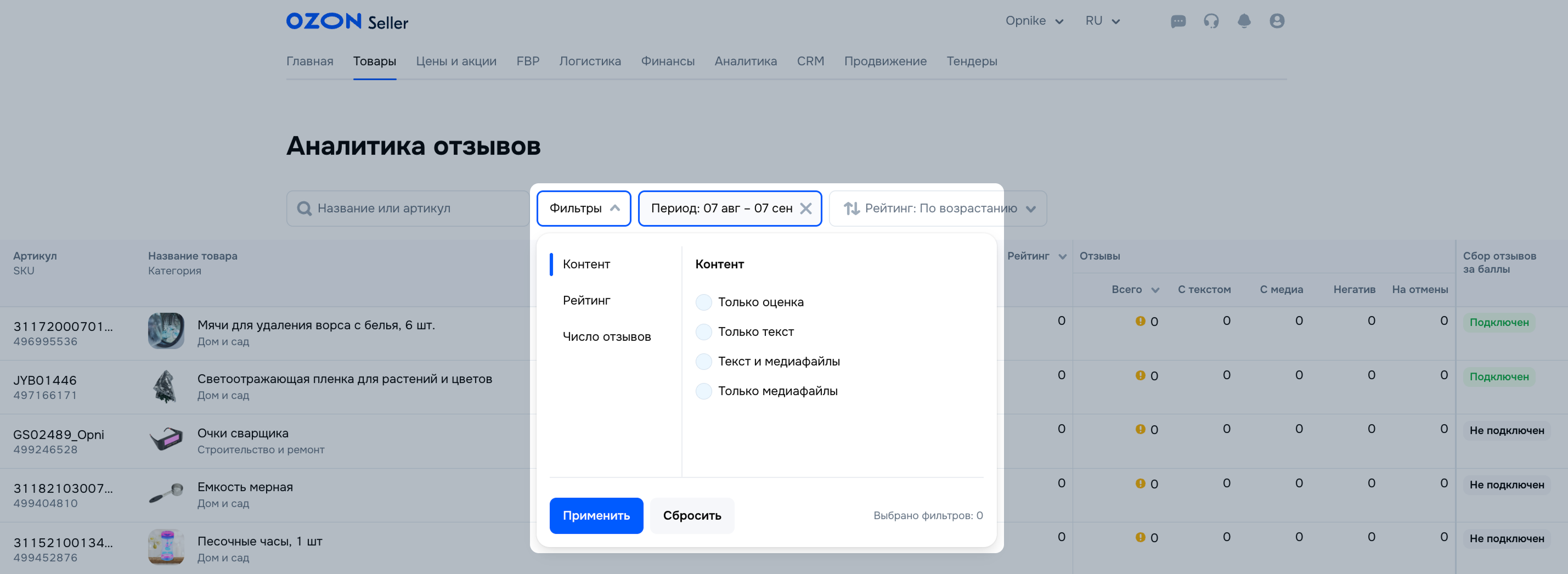Screen dimensions: 1568x574
Task: Open the user profile icon
Action: 1277,21
